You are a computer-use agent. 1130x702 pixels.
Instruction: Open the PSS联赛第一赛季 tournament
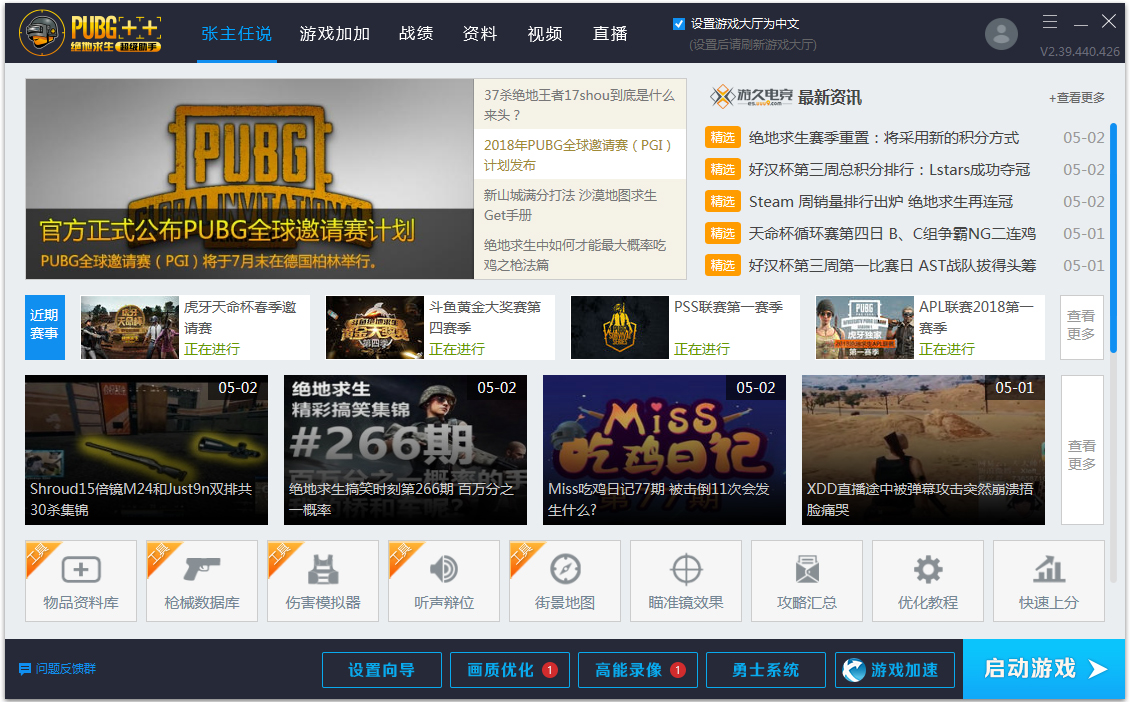coord(685,327)
